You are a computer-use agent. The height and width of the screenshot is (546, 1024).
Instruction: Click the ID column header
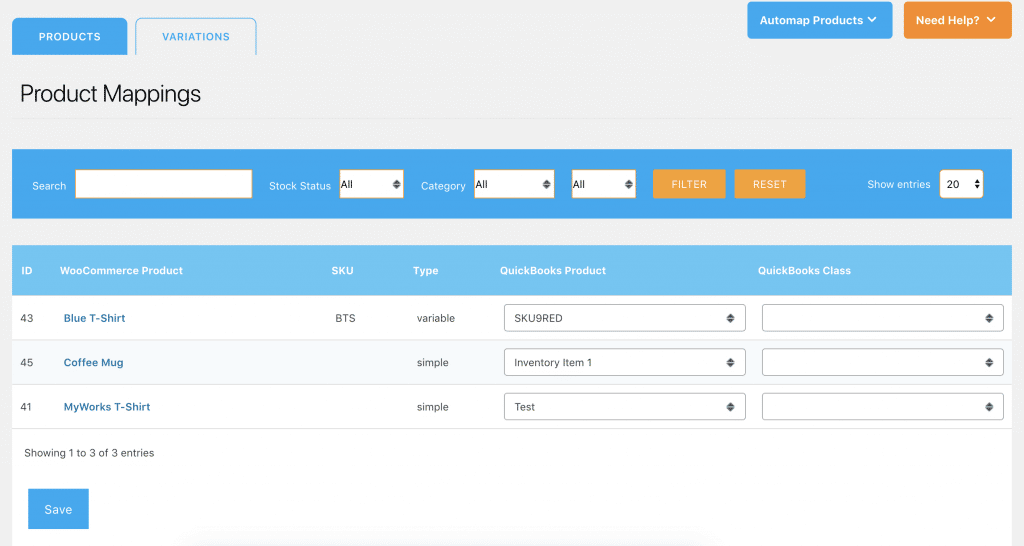tap(27, 270)
